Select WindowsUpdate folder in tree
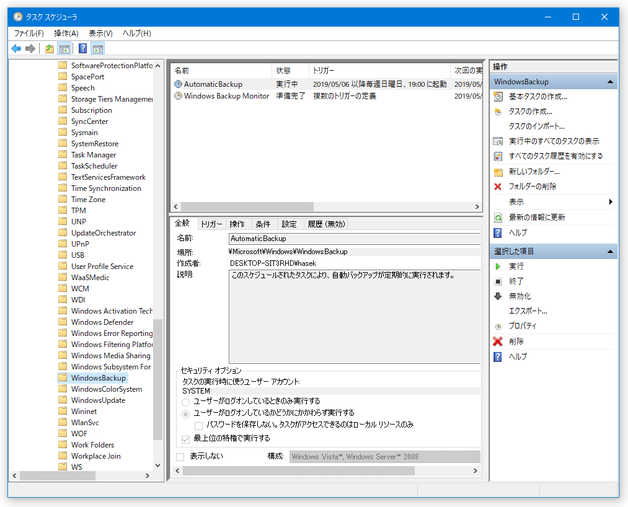 [98, 400]
